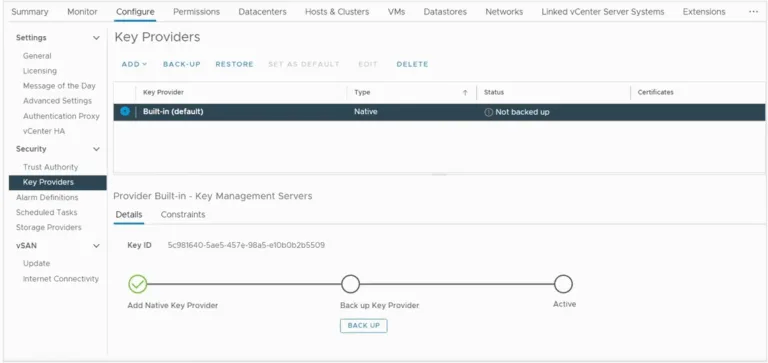Click the EDIT button
768x363 pixels.
point(368,64)
